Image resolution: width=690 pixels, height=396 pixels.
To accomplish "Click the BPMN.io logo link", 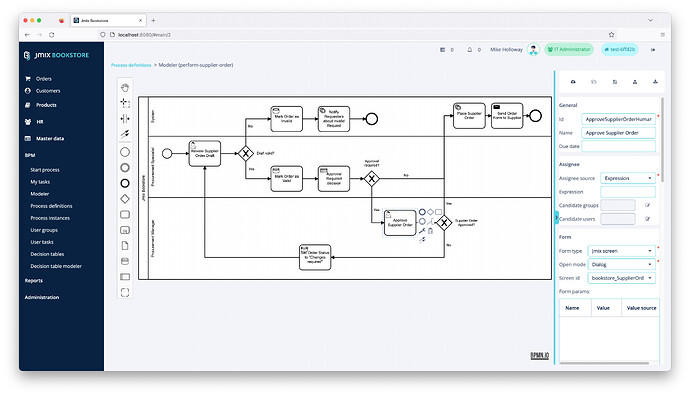I will tap(540, 356).
